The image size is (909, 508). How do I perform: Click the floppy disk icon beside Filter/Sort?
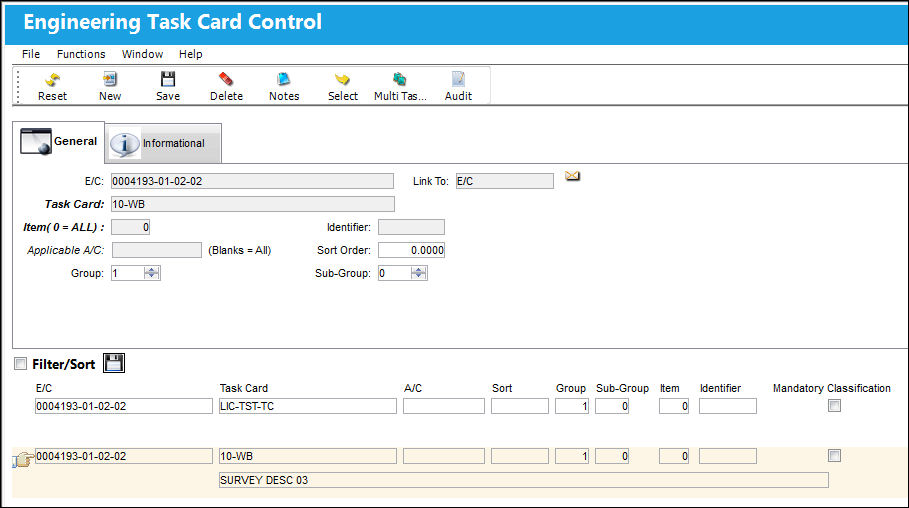[114, 363]
